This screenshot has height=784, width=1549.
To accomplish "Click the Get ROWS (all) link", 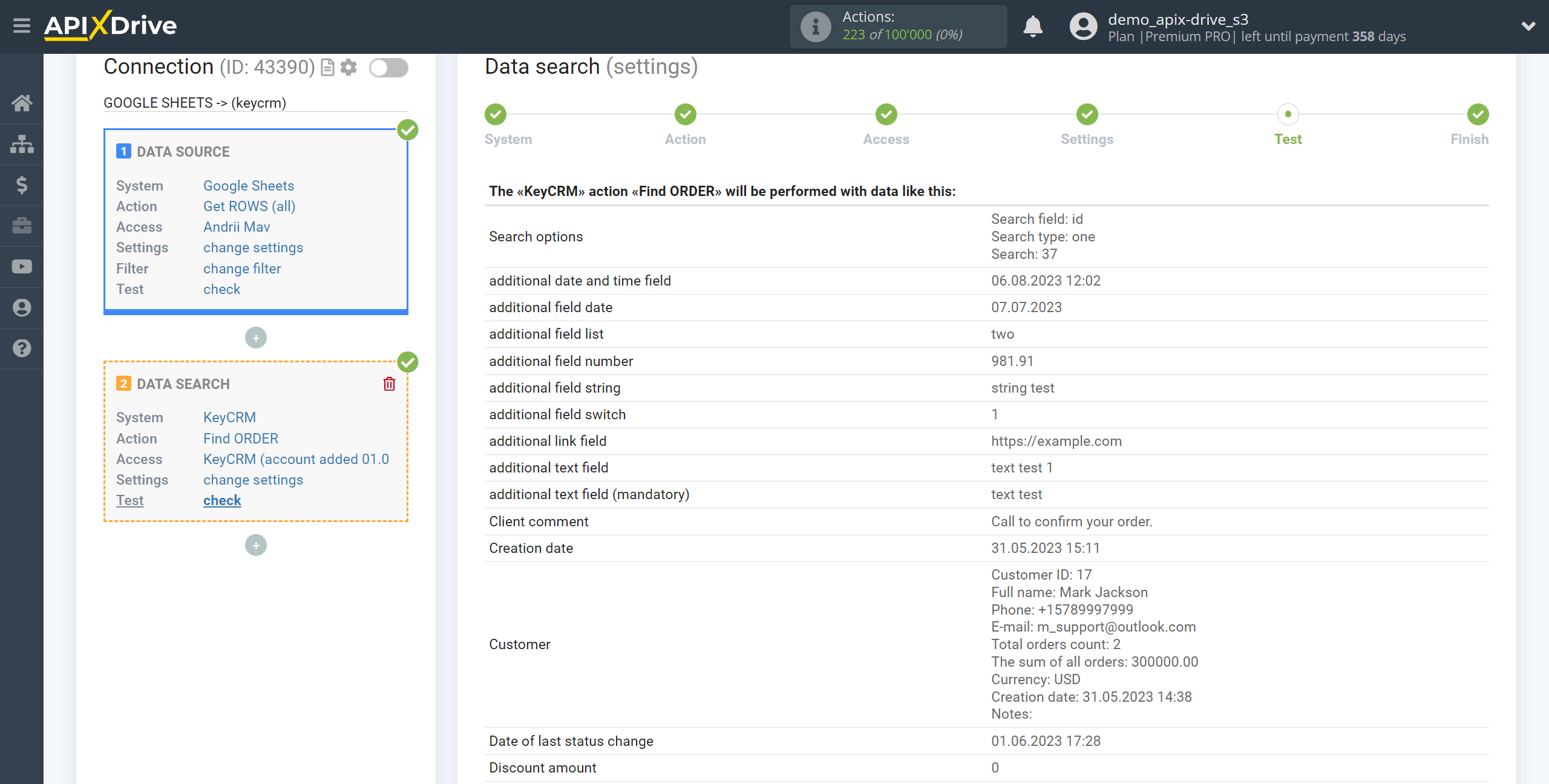I will click(x=249, y=206).
